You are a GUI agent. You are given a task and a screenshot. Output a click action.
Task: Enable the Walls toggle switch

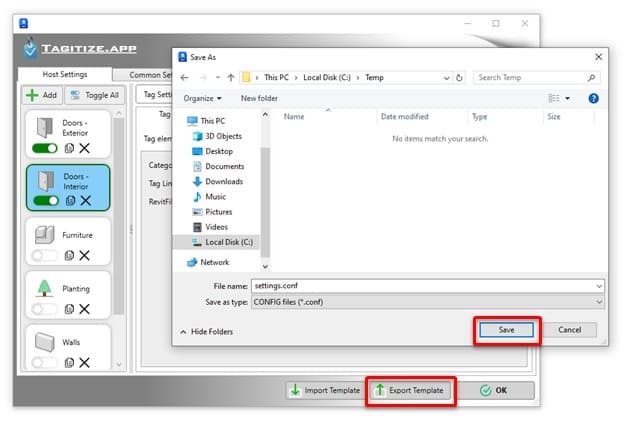point(44,362)
